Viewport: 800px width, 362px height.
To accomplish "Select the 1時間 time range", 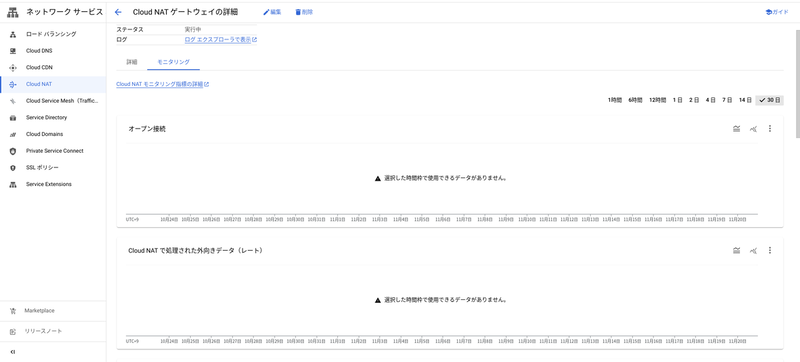I will 614,100.
